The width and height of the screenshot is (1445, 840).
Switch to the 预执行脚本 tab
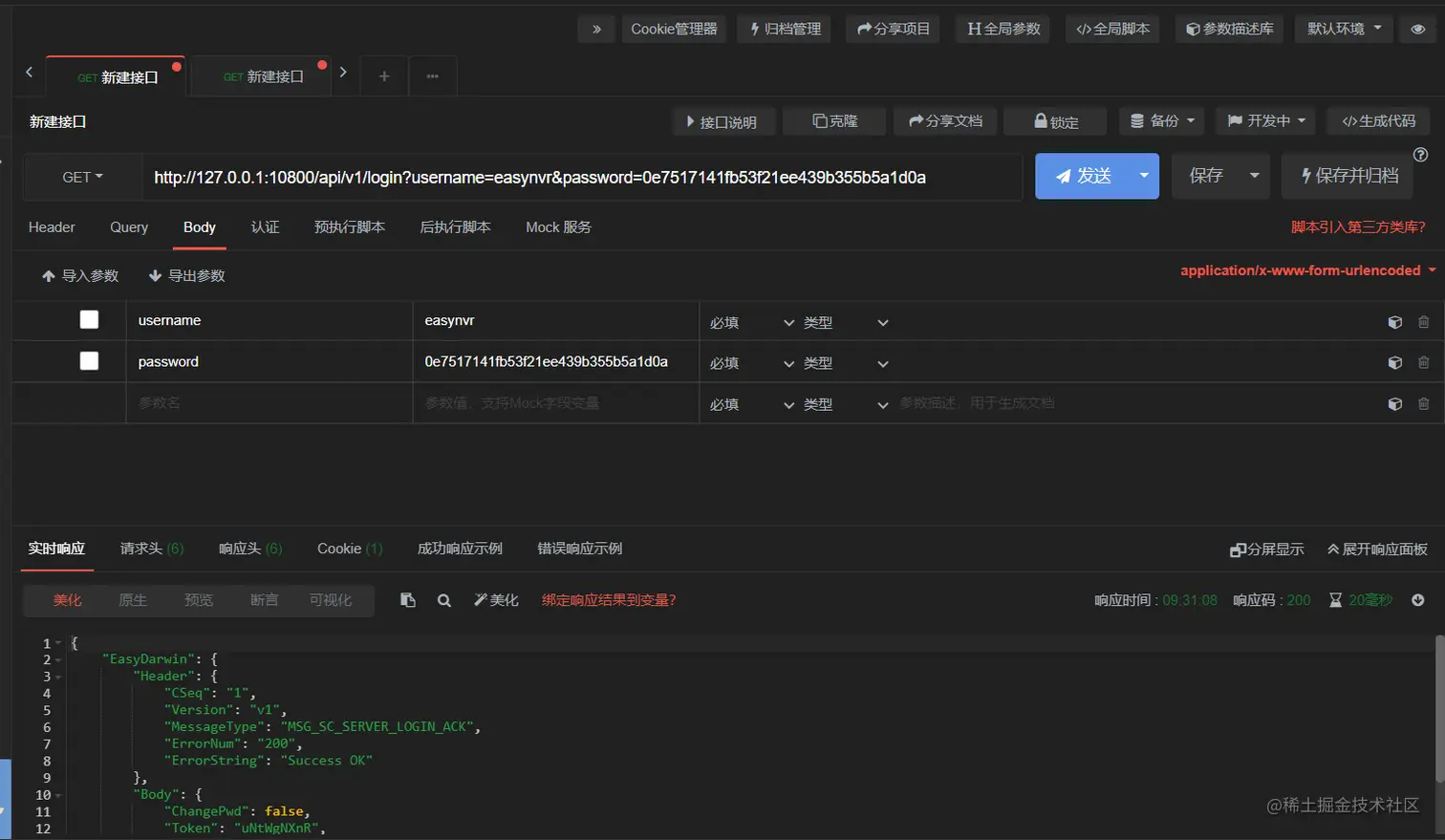(350, 227)
